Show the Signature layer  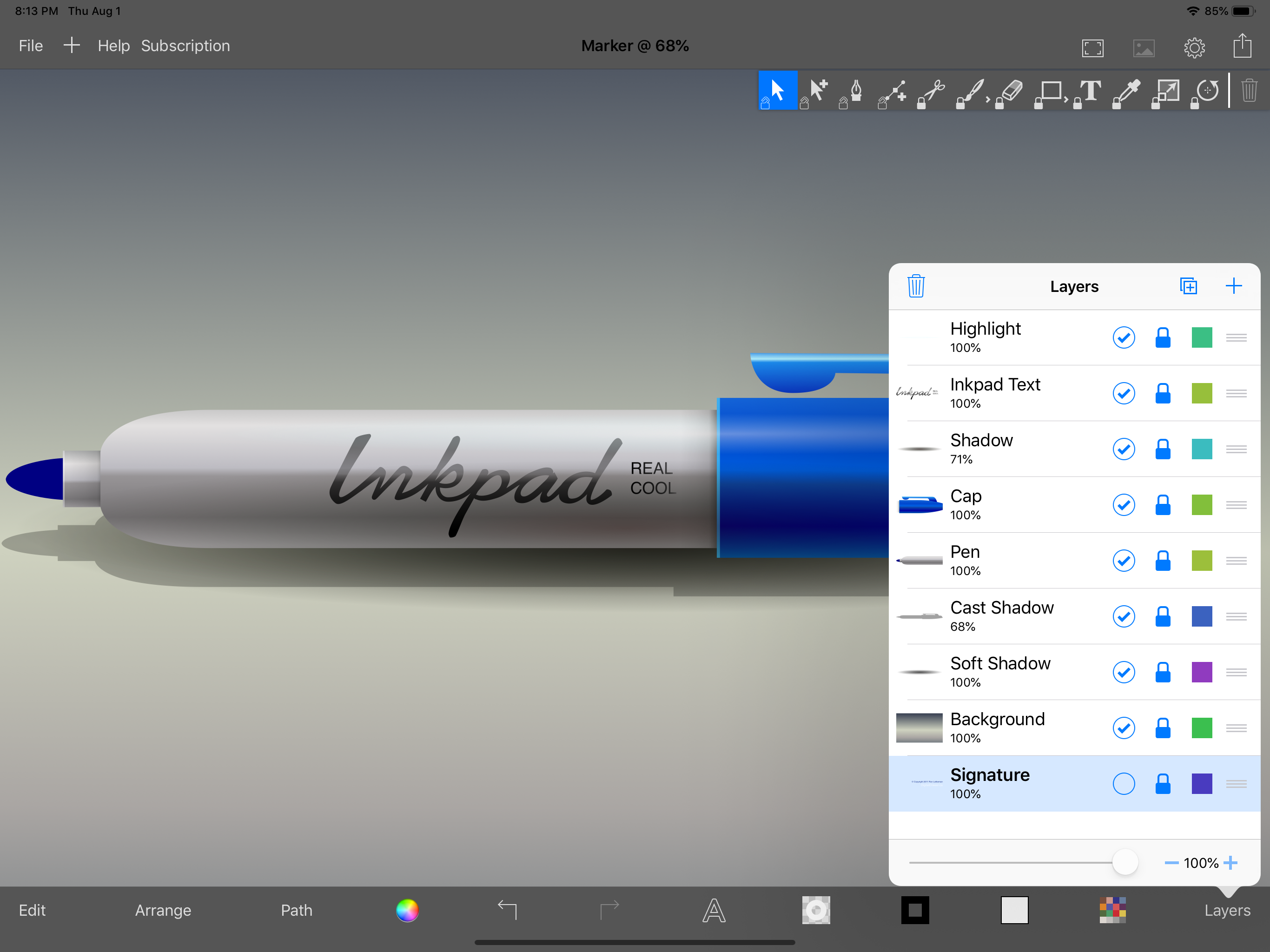click(1124, 783)
